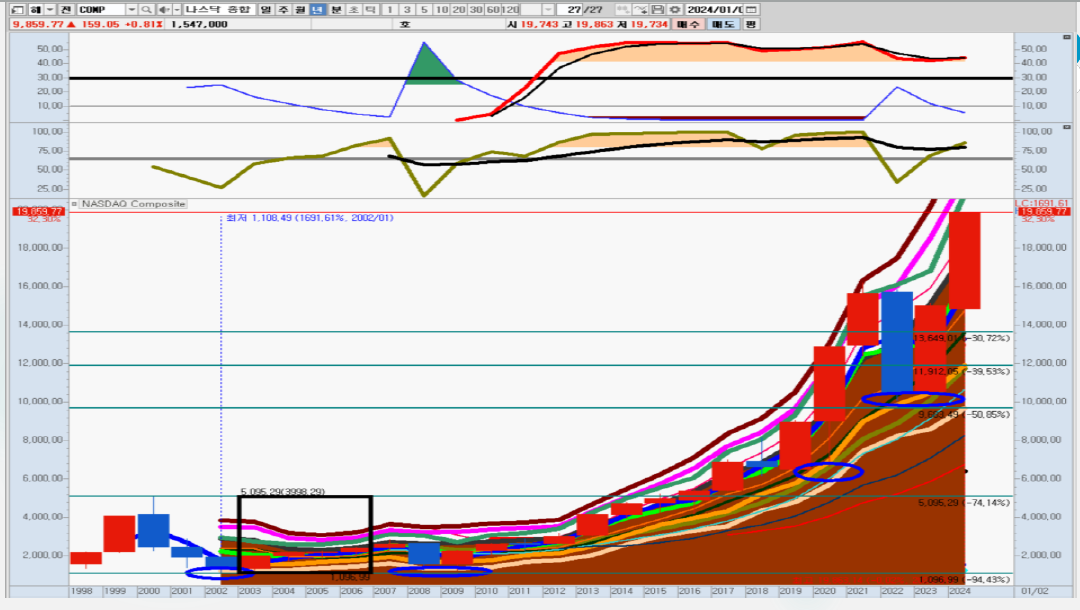Image resolution: width=1080 pixels, height=610 pixels.
Task: Choose interval 10 button
Action: [442, 10]
